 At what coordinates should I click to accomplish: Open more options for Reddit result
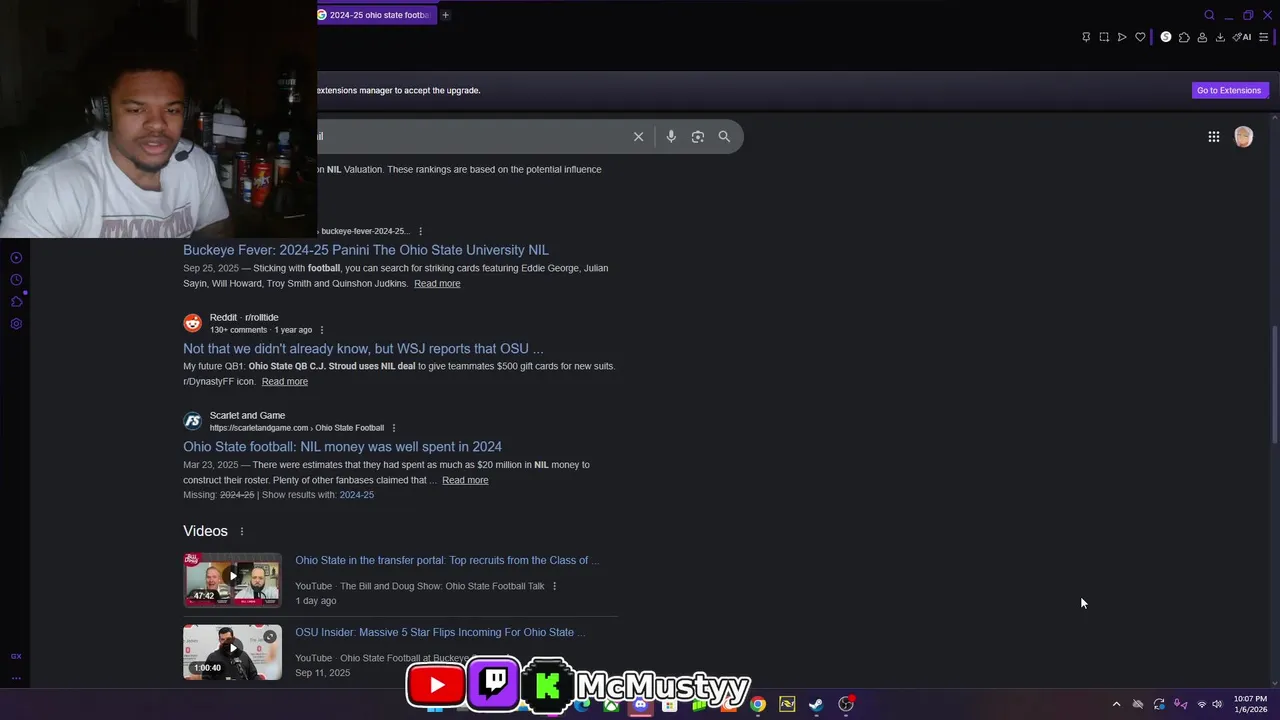pyautogui.click(x=321, y=330)
